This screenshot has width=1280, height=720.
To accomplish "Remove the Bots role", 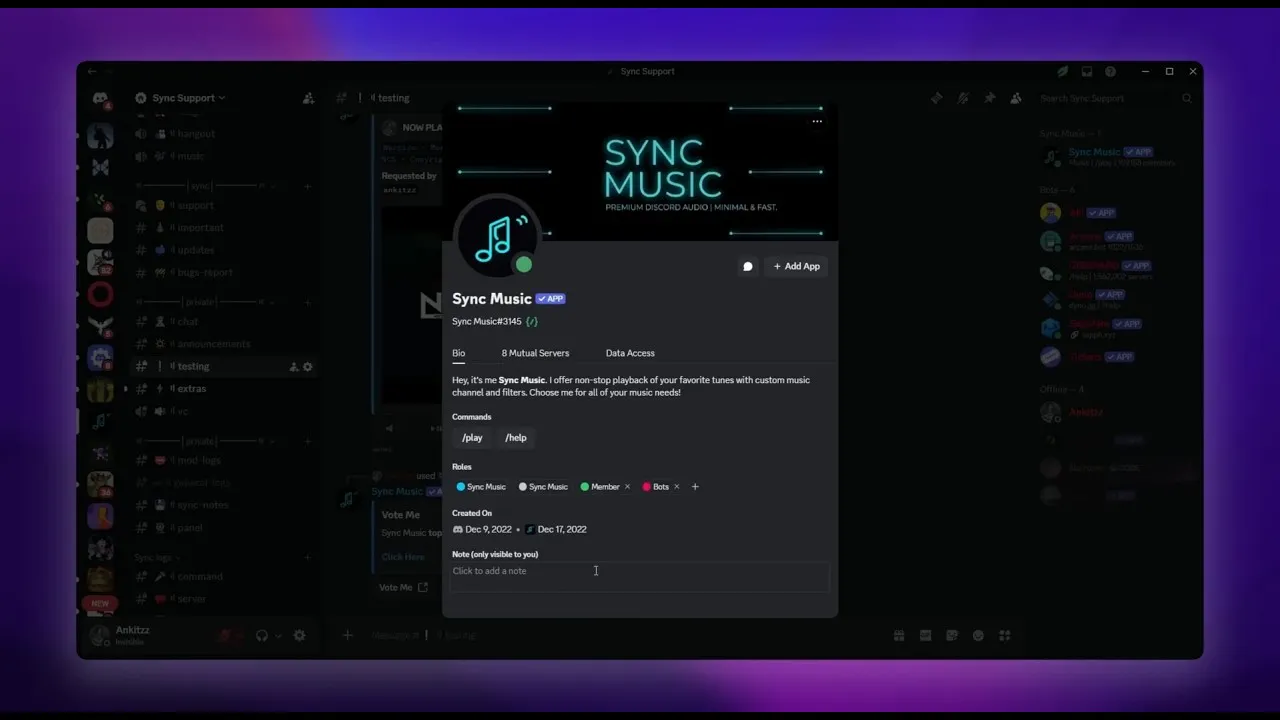I will 676,487.
